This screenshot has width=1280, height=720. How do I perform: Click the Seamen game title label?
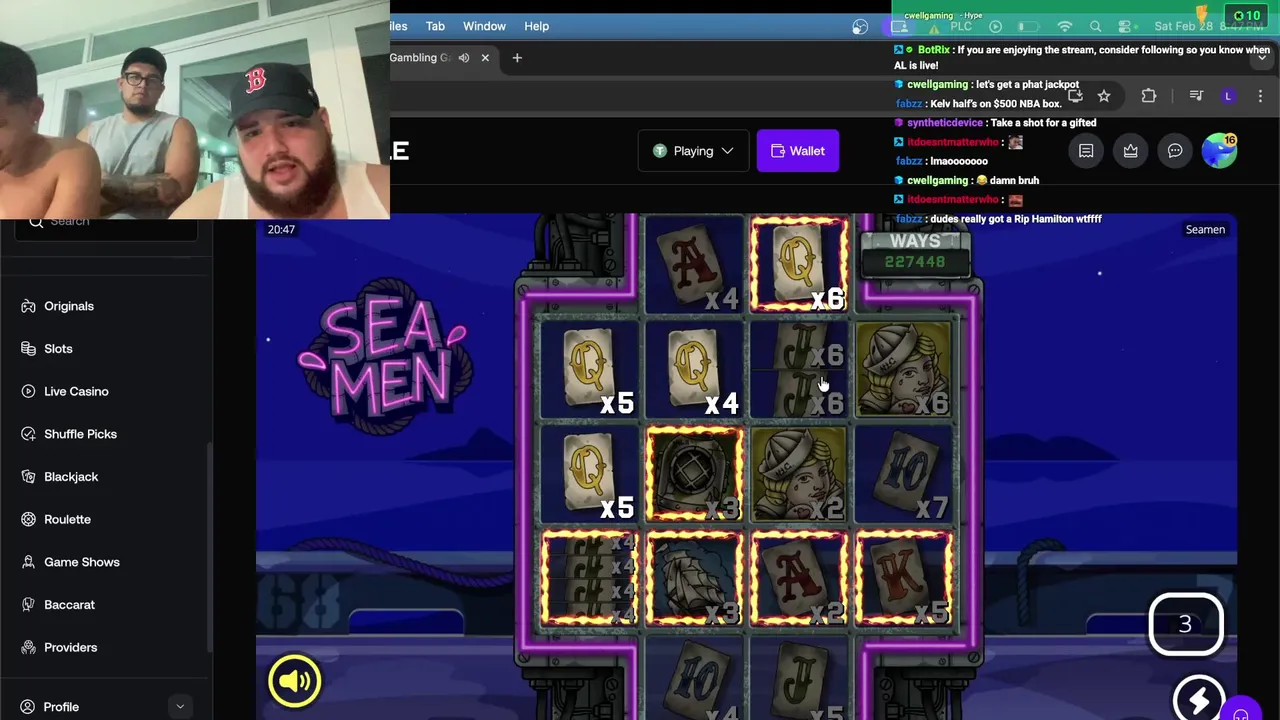click(x=1205, y=230)
